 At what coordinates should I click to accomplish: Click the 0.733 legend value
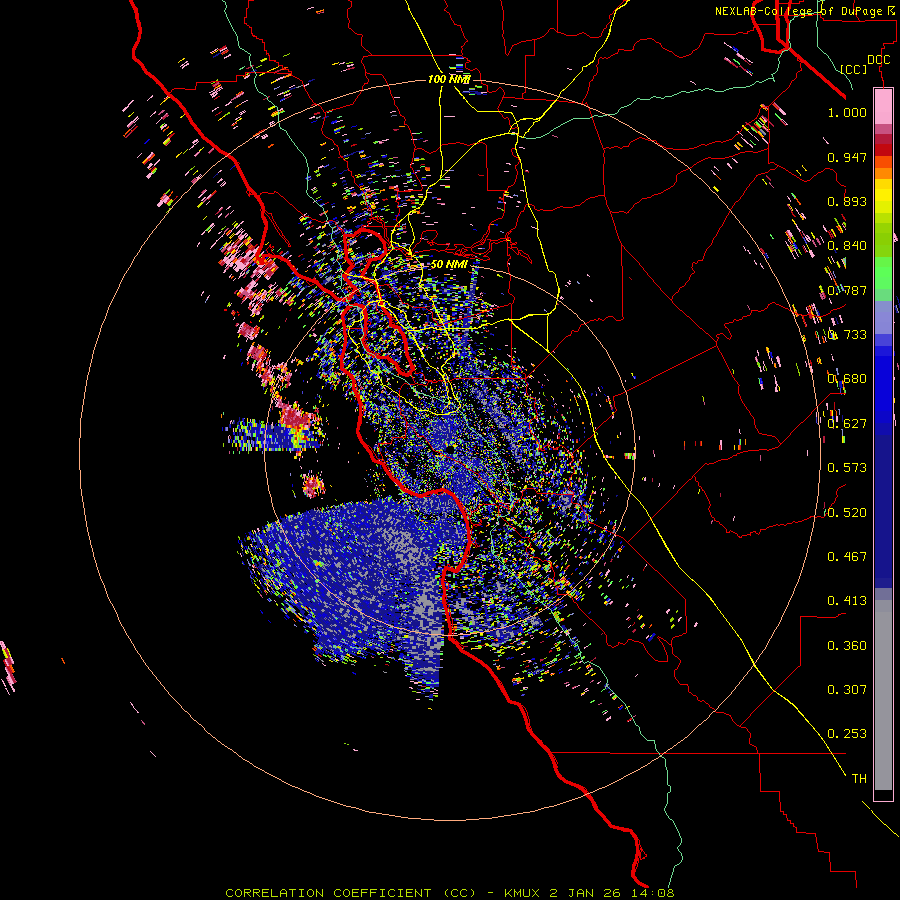tap(847, 335)
